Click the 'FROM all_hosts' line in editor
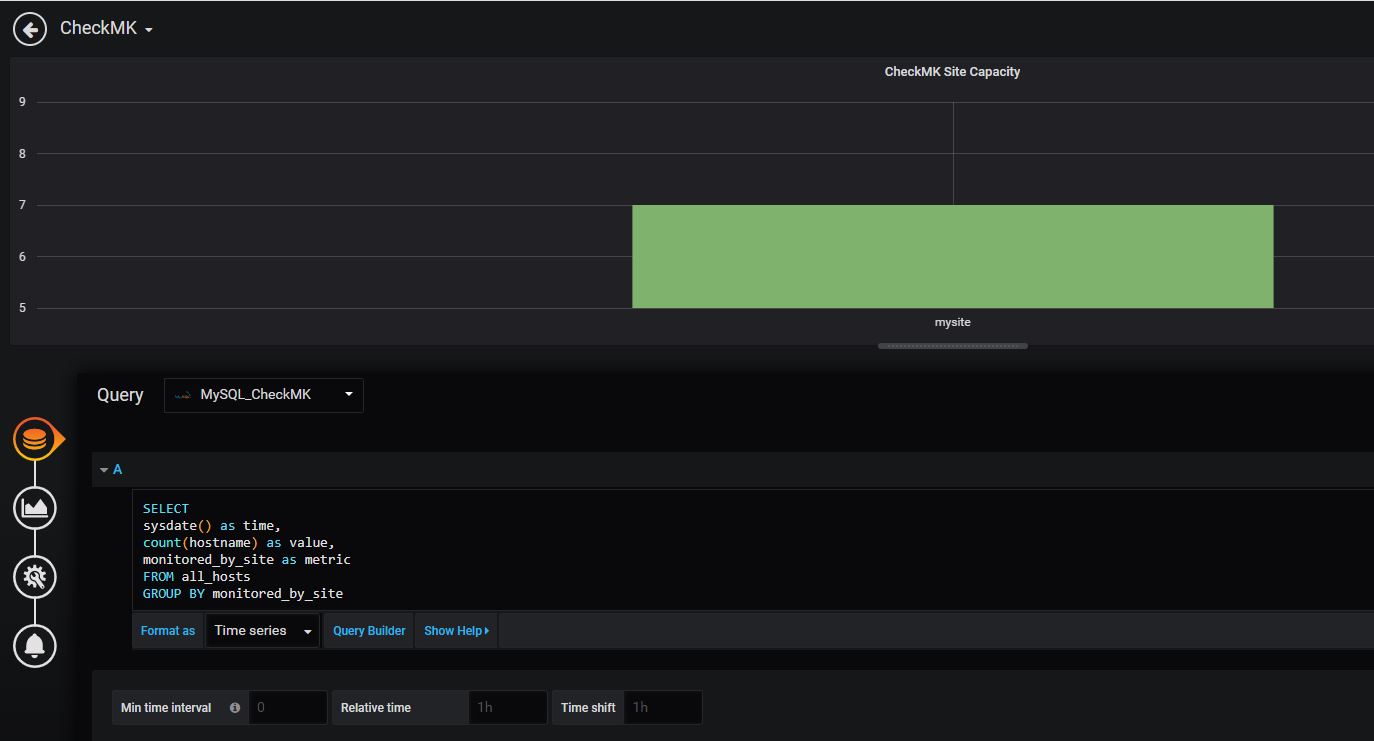The height and width of the screenshot is (741, 1374). click(x=197, y=576)
